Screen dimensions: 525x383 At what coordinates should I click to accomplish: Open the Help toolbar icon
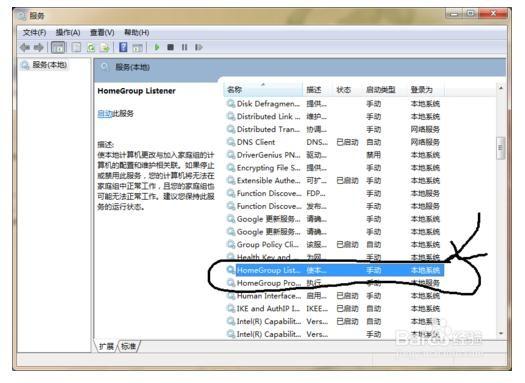[x=123, y=47]
